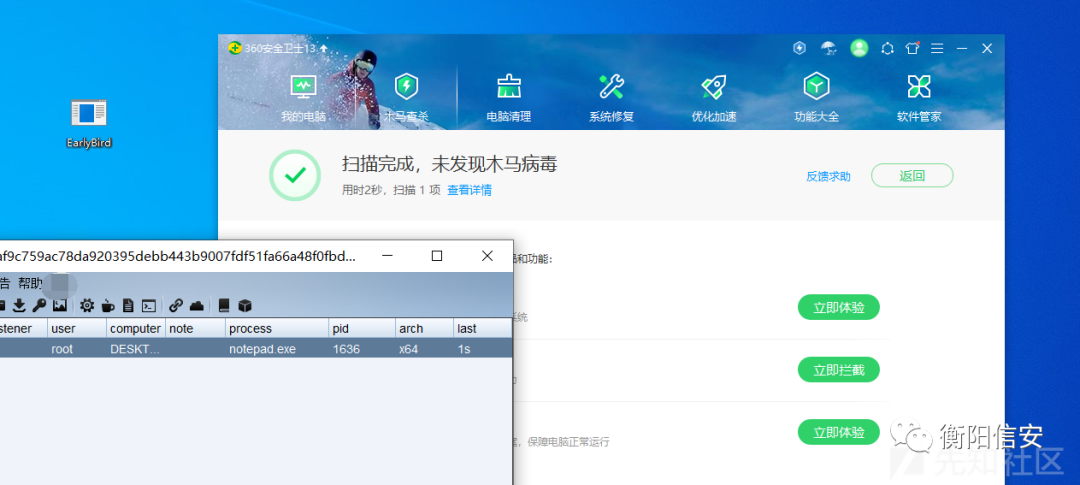Sort by last column header
1080x485 pixels.
tap(482, 329)
